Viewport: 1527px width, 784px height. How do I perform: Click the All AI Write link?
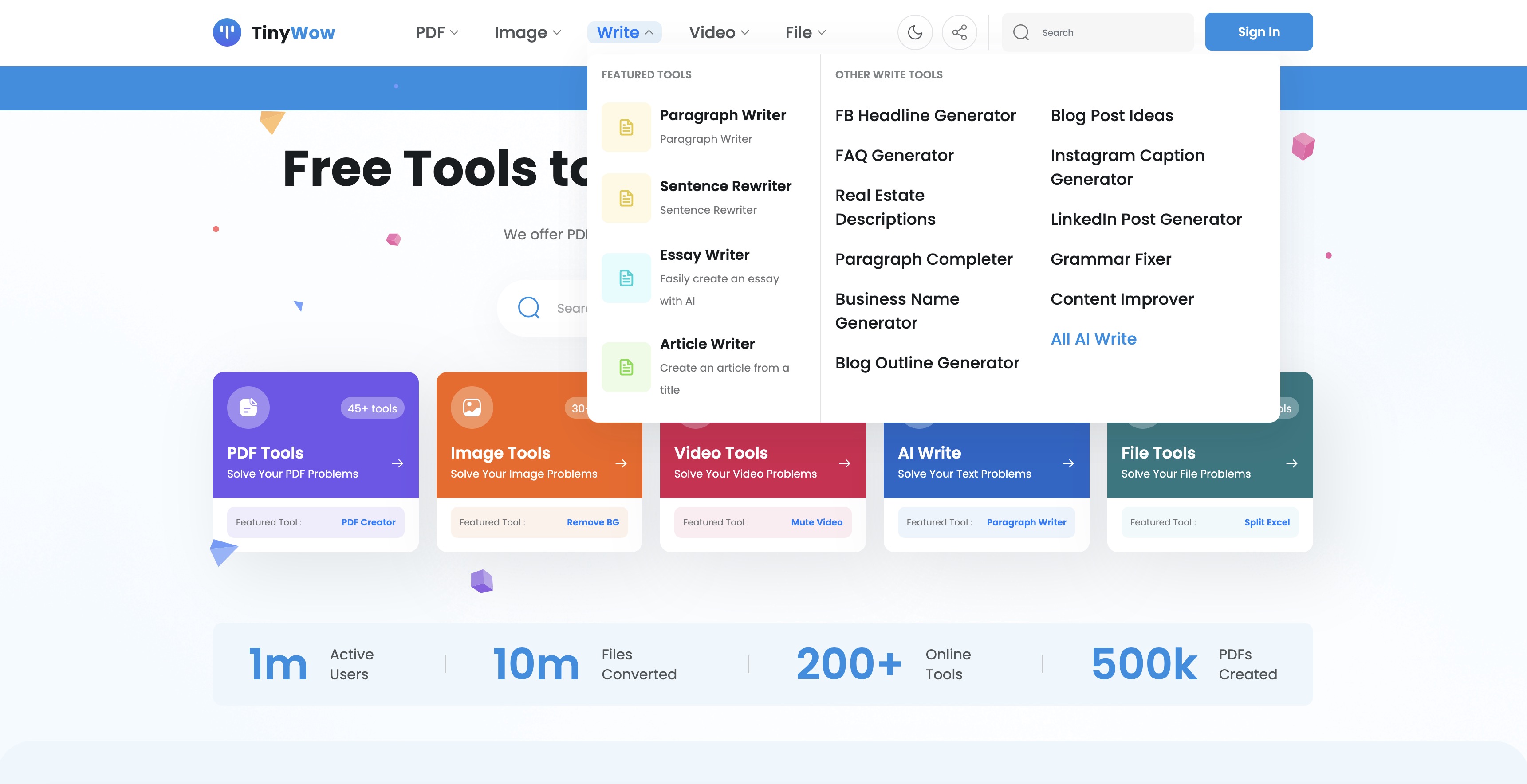point(1093,339)
